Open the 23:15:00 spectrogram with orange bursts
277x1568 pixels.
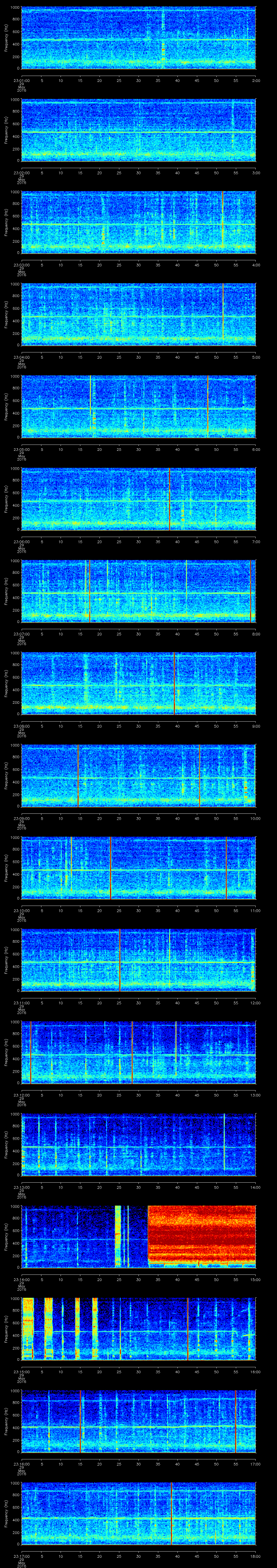coord(139,1329)
